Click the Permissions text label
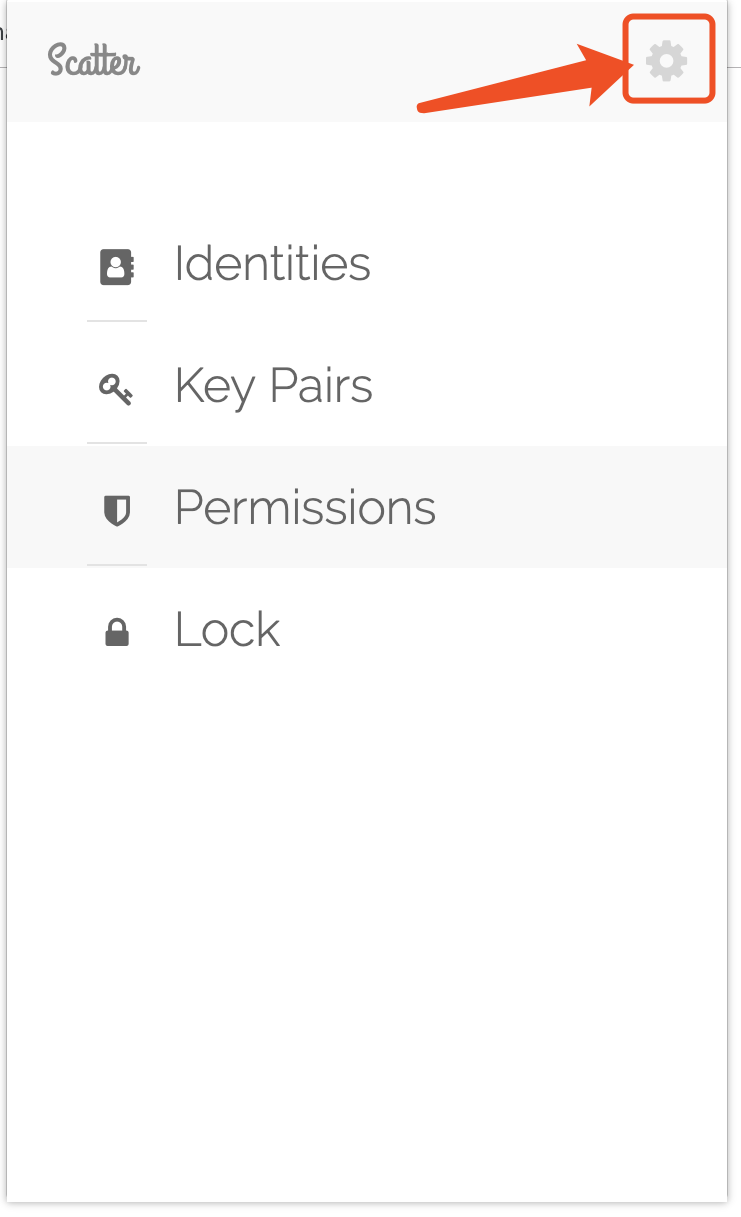This screenshot has width=741, height=1217. 305,508
